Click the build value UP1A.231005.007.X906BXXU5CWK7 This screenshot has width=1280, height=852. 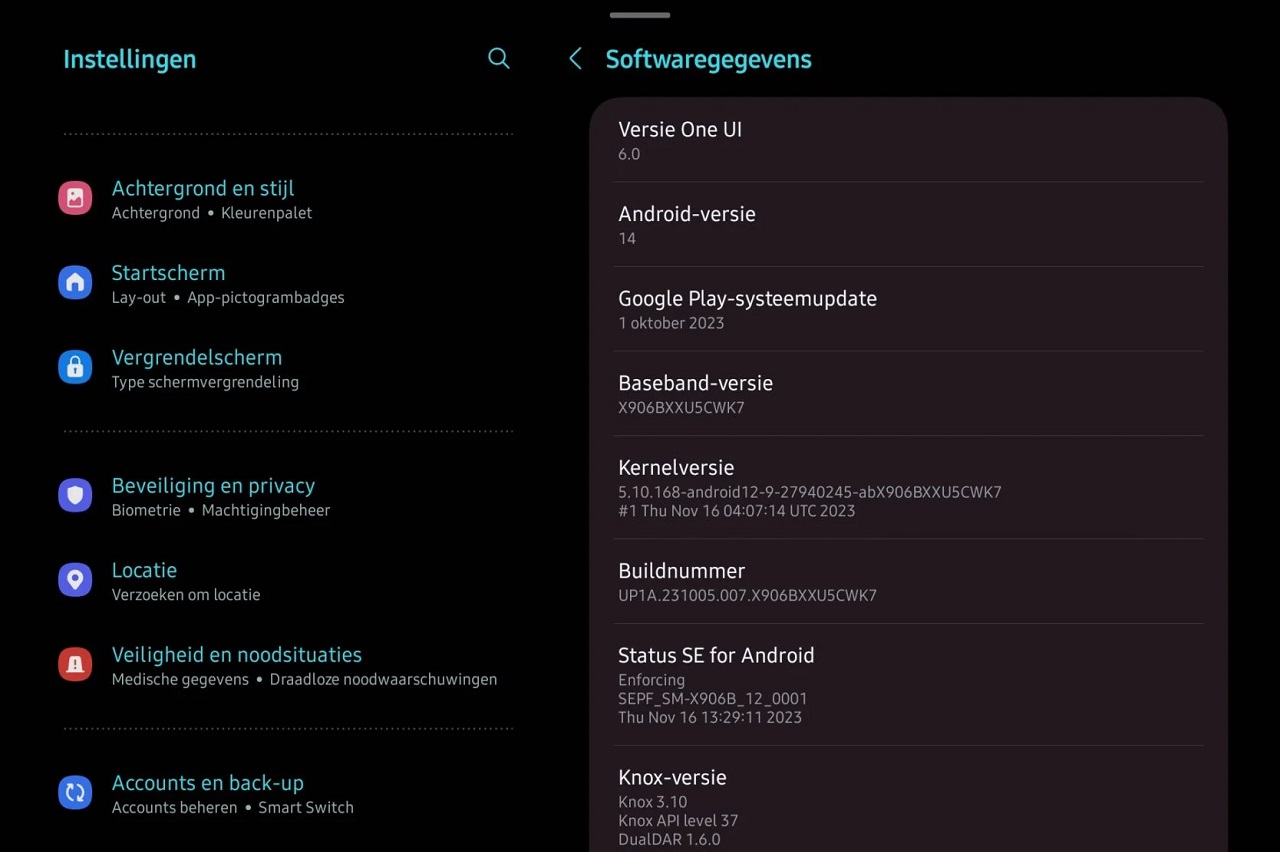(747, 595)
